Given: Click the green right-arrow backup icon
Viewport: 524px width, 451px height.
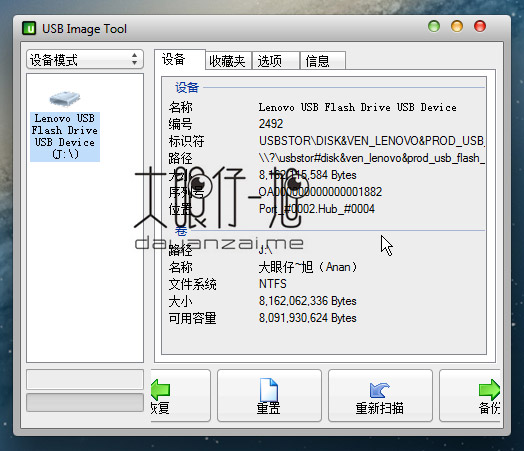Looking at the screenshot, I should [x=490, y=390].
